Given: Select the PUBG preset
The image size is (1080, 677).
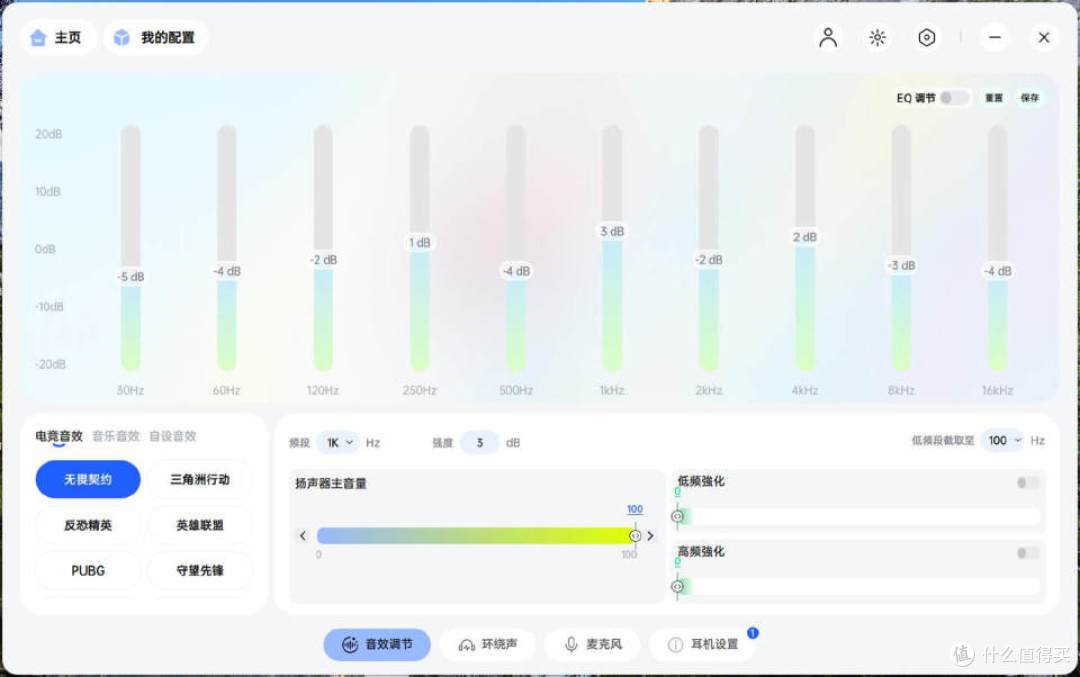Looking at the screenshot, I should click(87, 570).
